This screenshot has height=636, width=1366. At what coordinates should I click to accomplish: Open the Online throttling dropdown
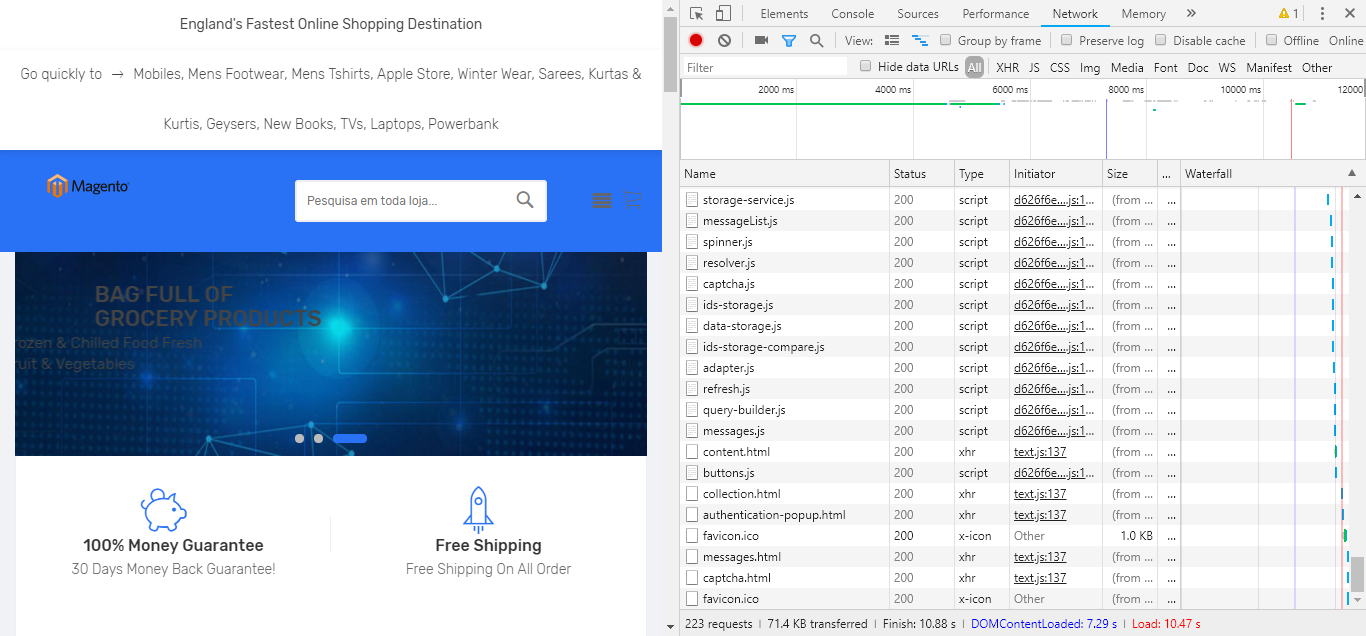pyautogui.click(x=1345, y=40)
